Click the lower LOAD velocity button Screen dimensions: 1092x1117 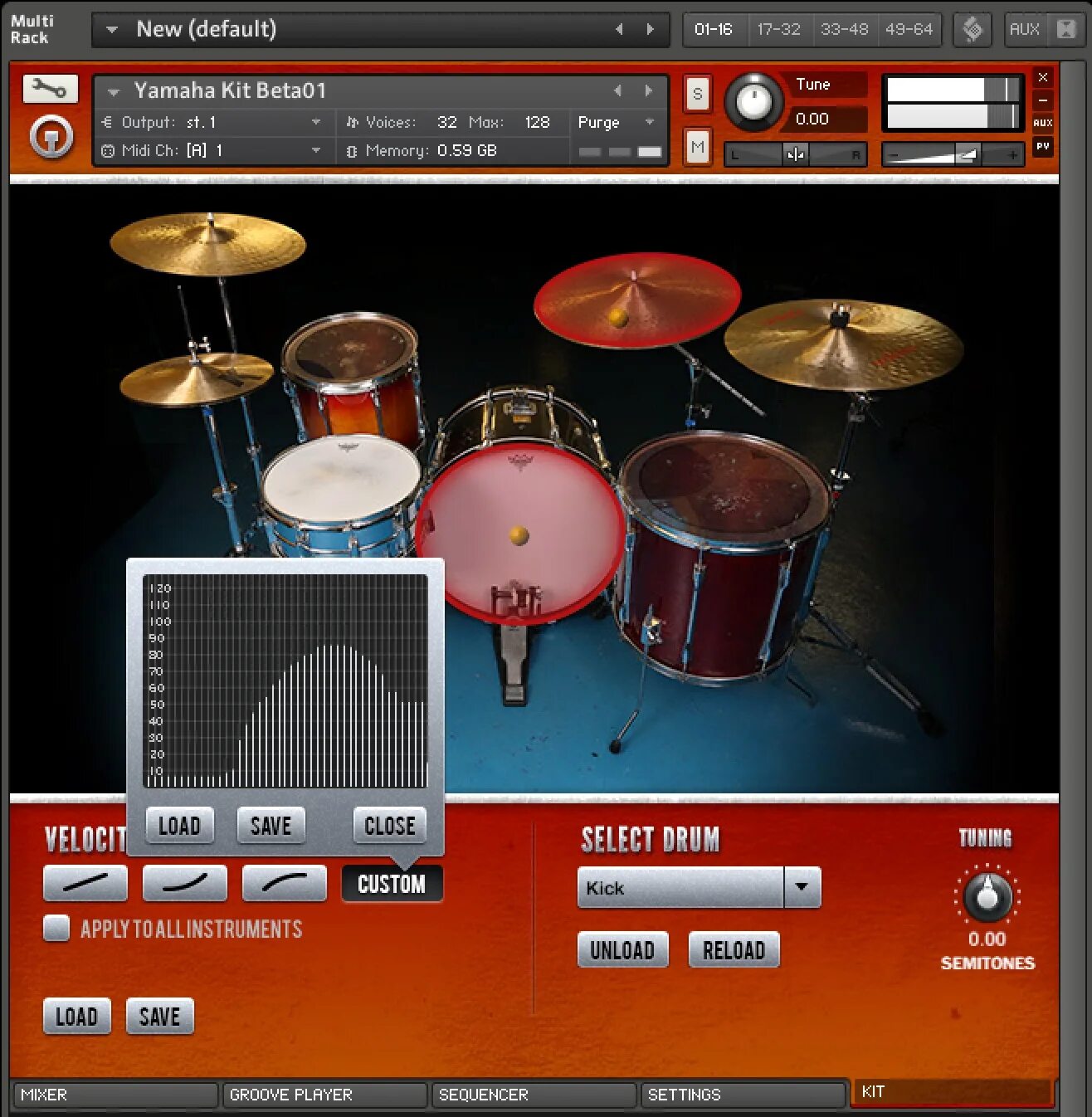pos(76,1017)
